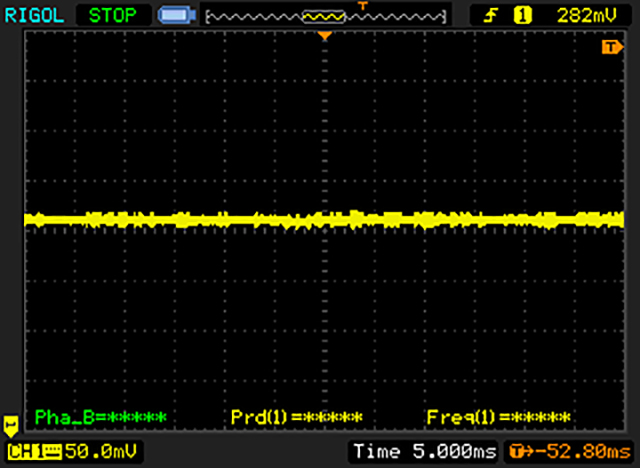Click the 50.0mV vertical scale value
This screenshot has width=640, height=468.
(x=101, y=451)
